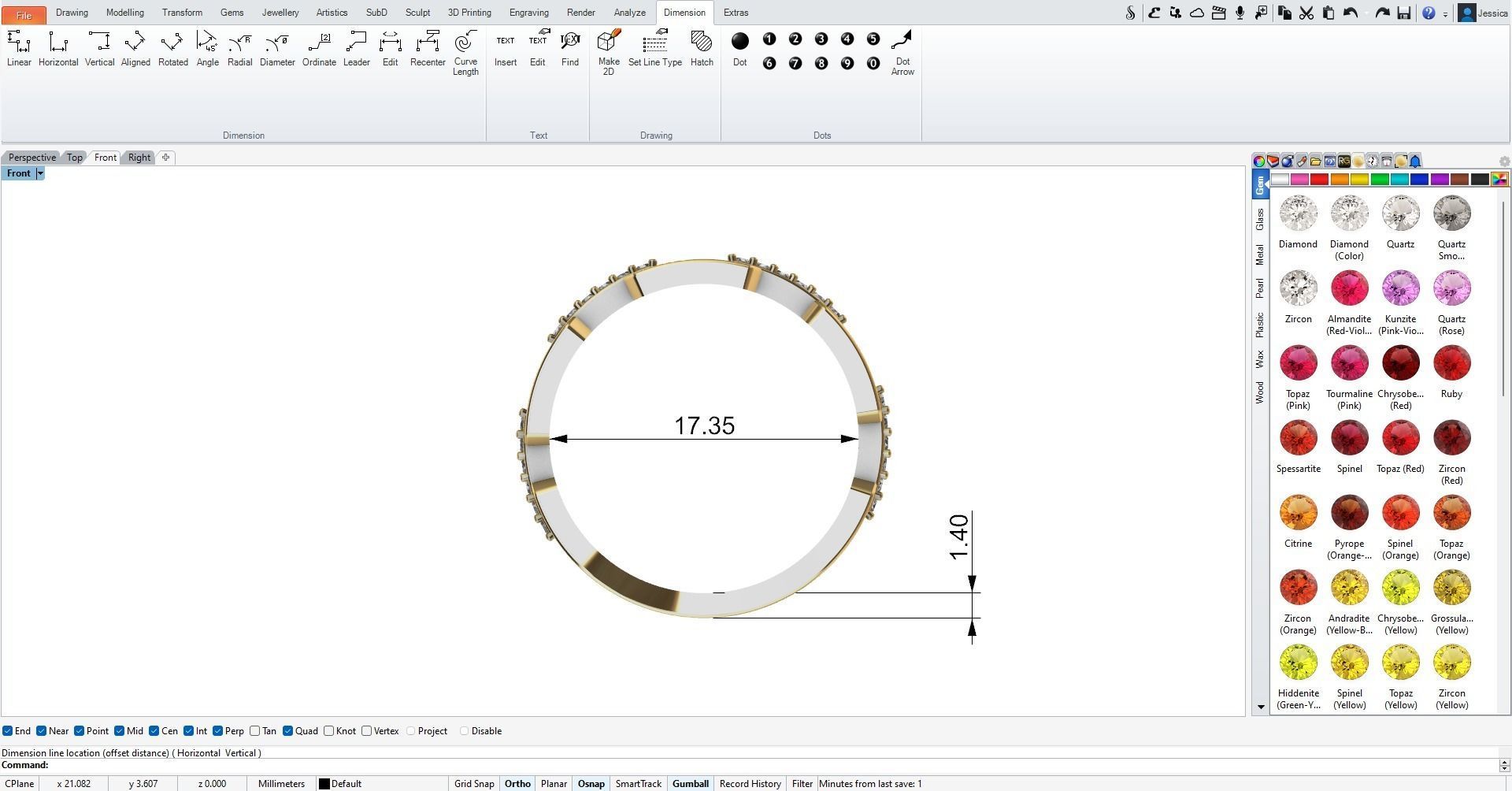Toggle Ortho mode in the status bar
1512x791 pixels.
click(517, 784)
